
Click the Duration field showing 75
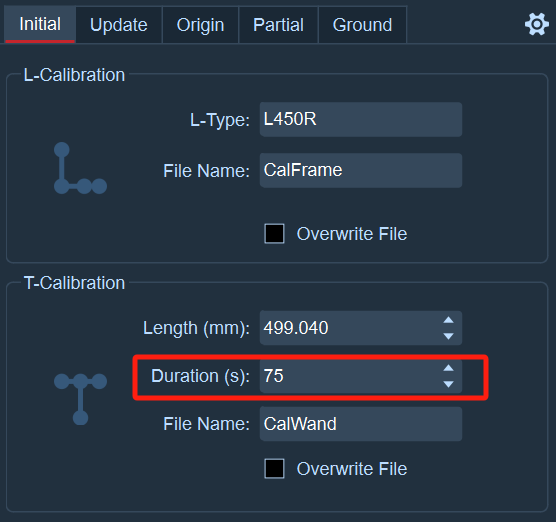349,376
